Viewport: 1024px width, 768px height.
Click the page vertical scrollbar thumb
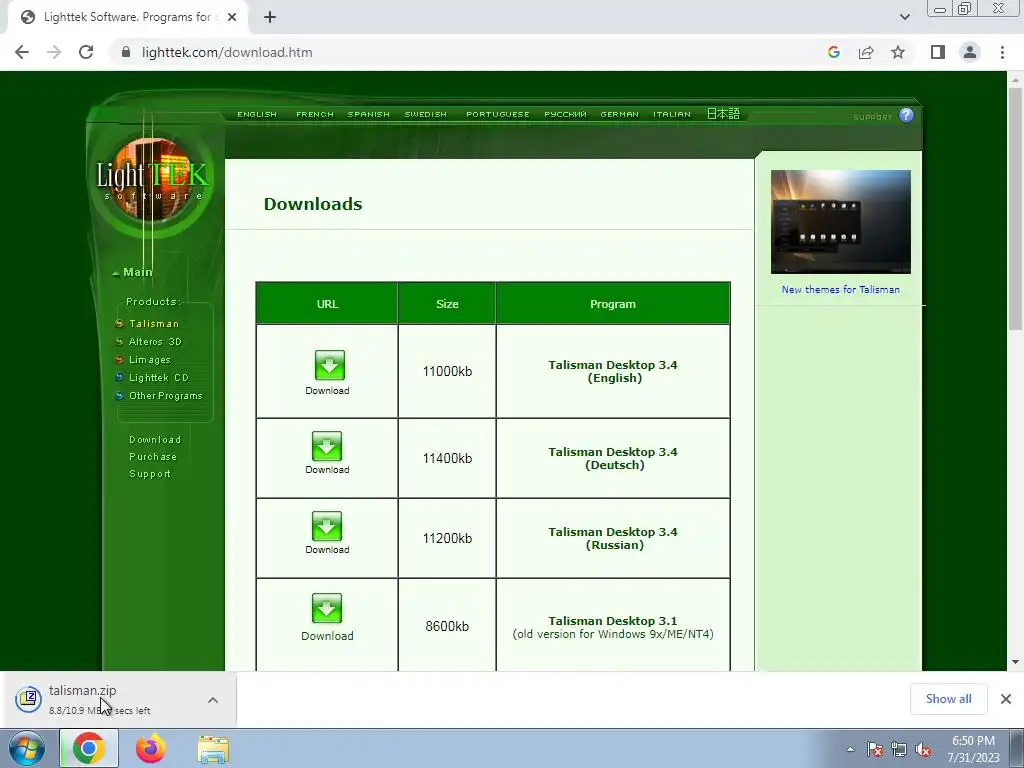[1015, 209]
